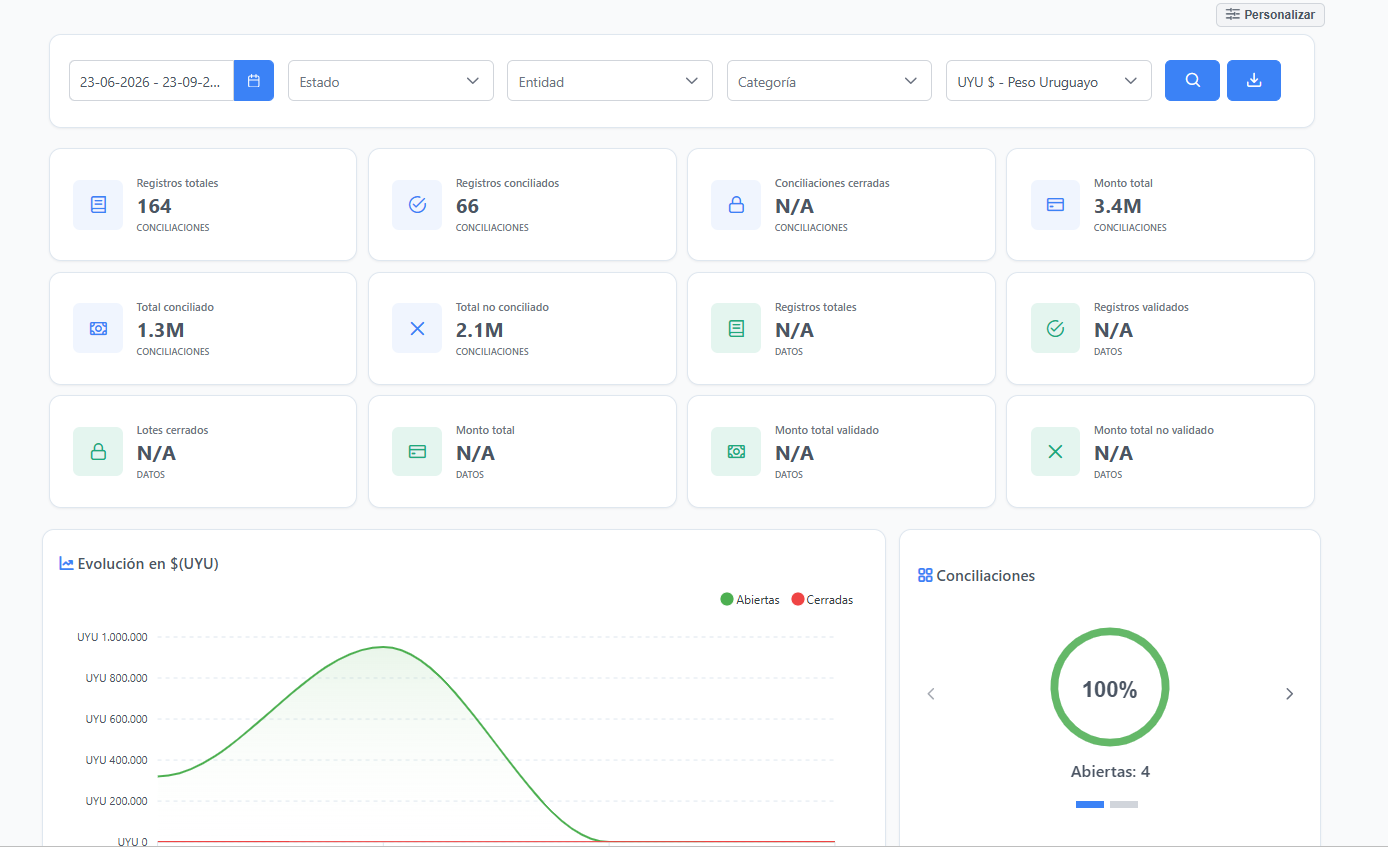Click the "164" registros totales value
Screen dimensions: 1388x847
(x=154, y=206)
